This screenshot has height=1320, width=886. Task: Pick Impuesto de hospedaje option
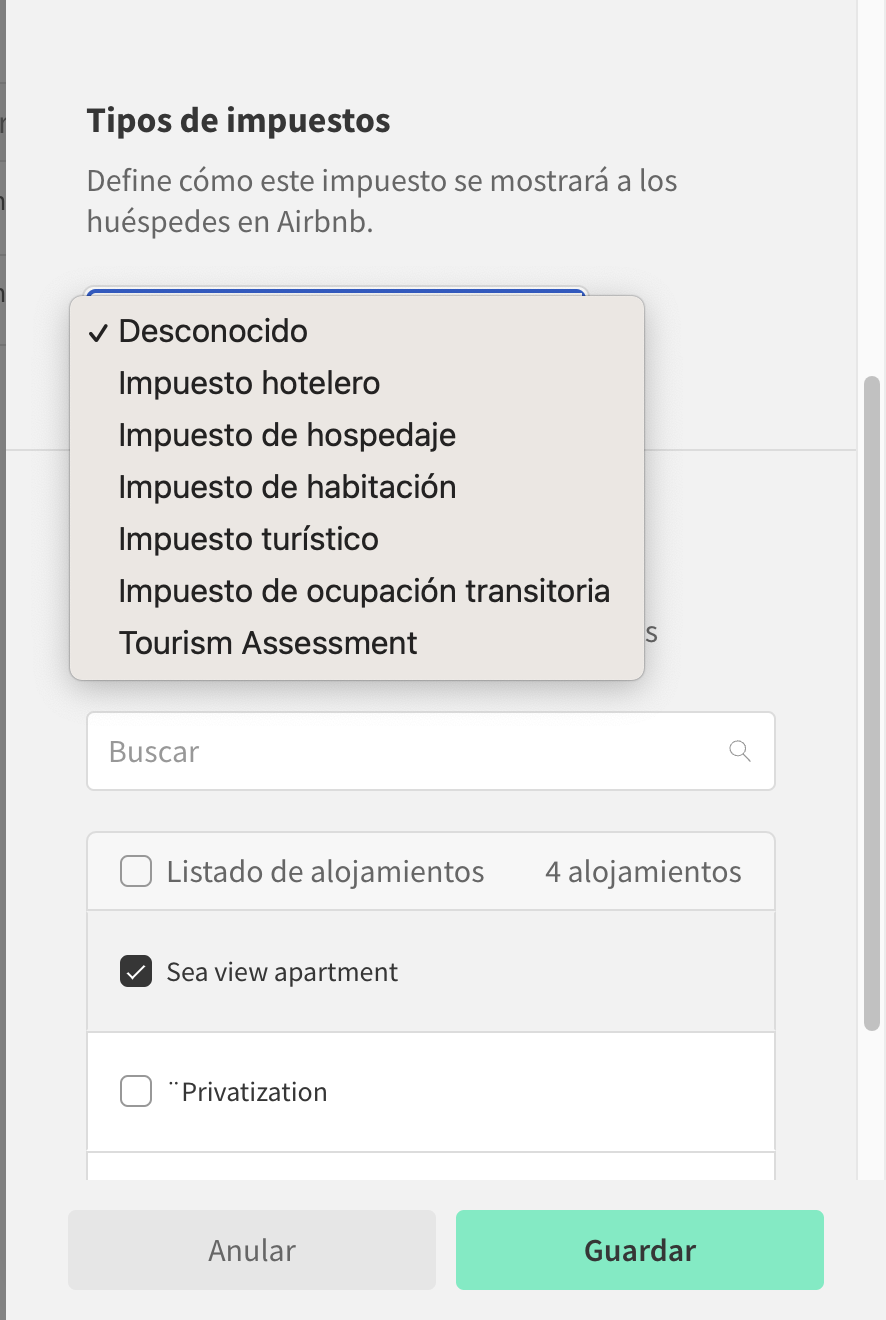click(287, 435)
